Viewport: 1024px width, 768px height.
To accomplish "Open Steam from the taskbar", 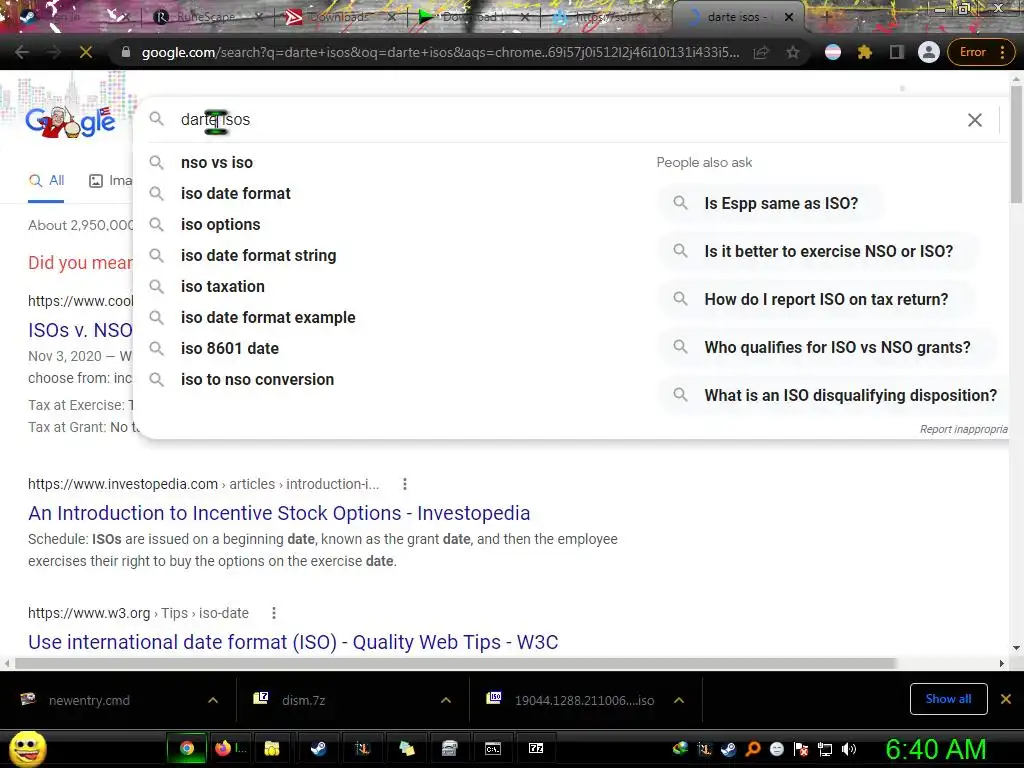I will [319, 748].
